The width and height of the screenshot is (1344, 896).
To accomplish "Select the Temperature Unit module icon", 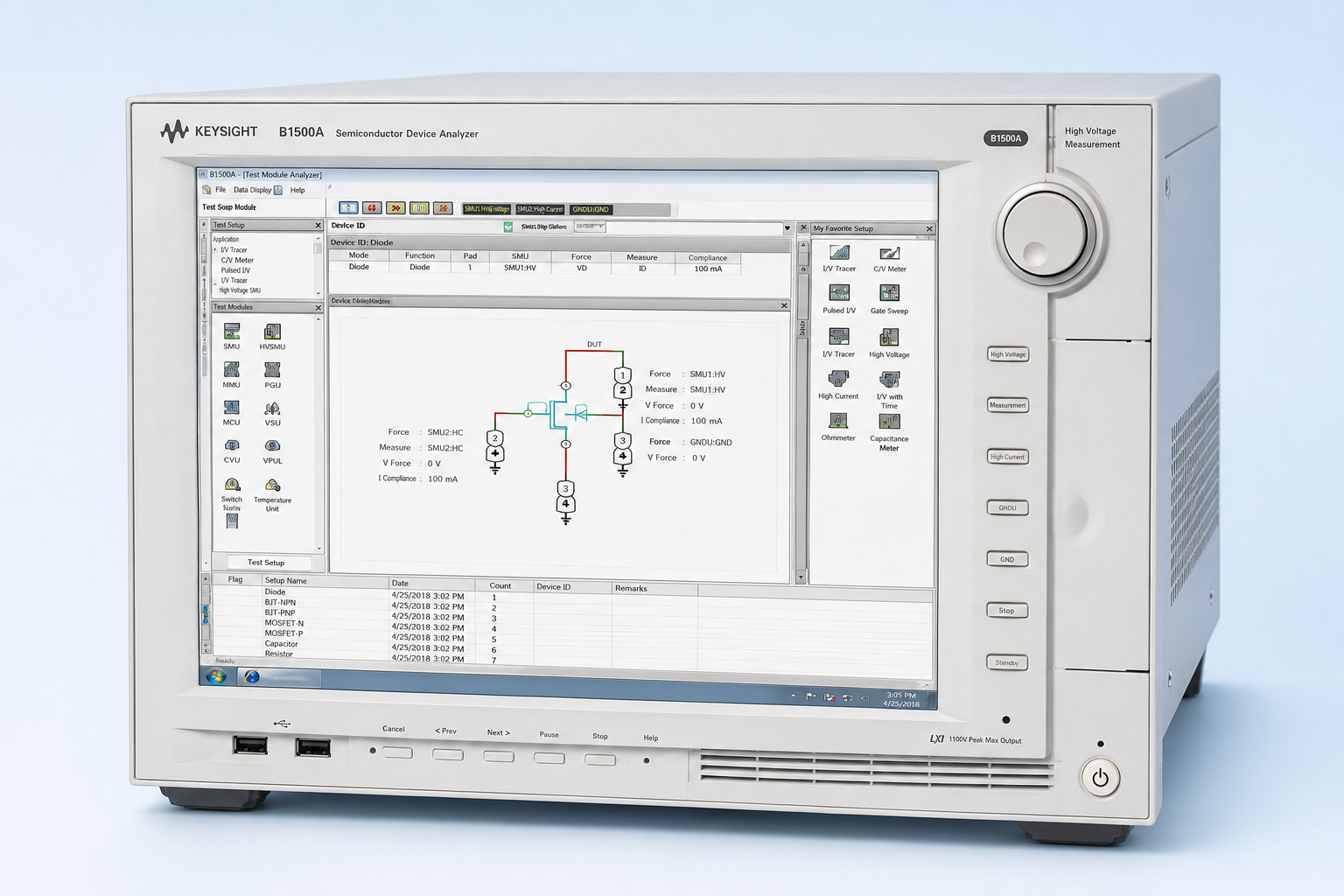I will pyautogui.click(x=272, y=486).
